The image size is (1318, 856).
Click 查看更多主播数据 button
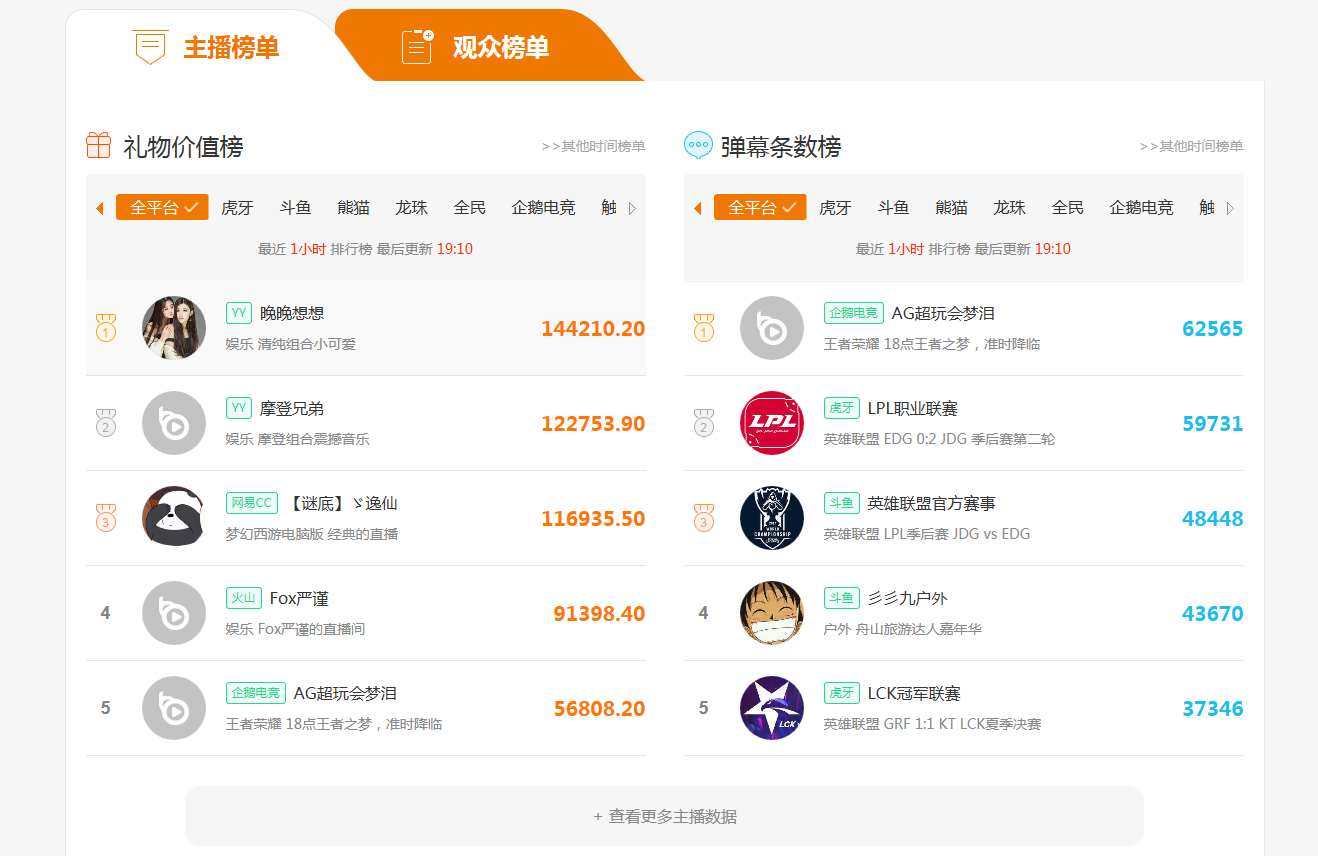pyautogui.click(x=664, y=816)
